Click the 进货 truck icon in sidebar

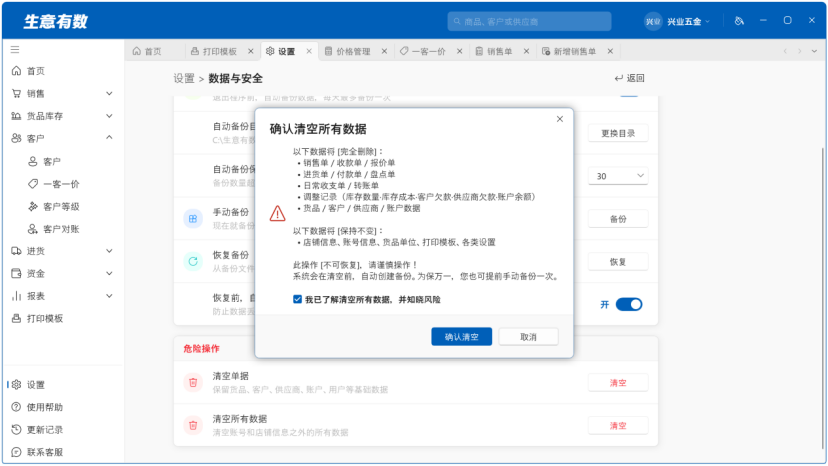pos(16,251)
